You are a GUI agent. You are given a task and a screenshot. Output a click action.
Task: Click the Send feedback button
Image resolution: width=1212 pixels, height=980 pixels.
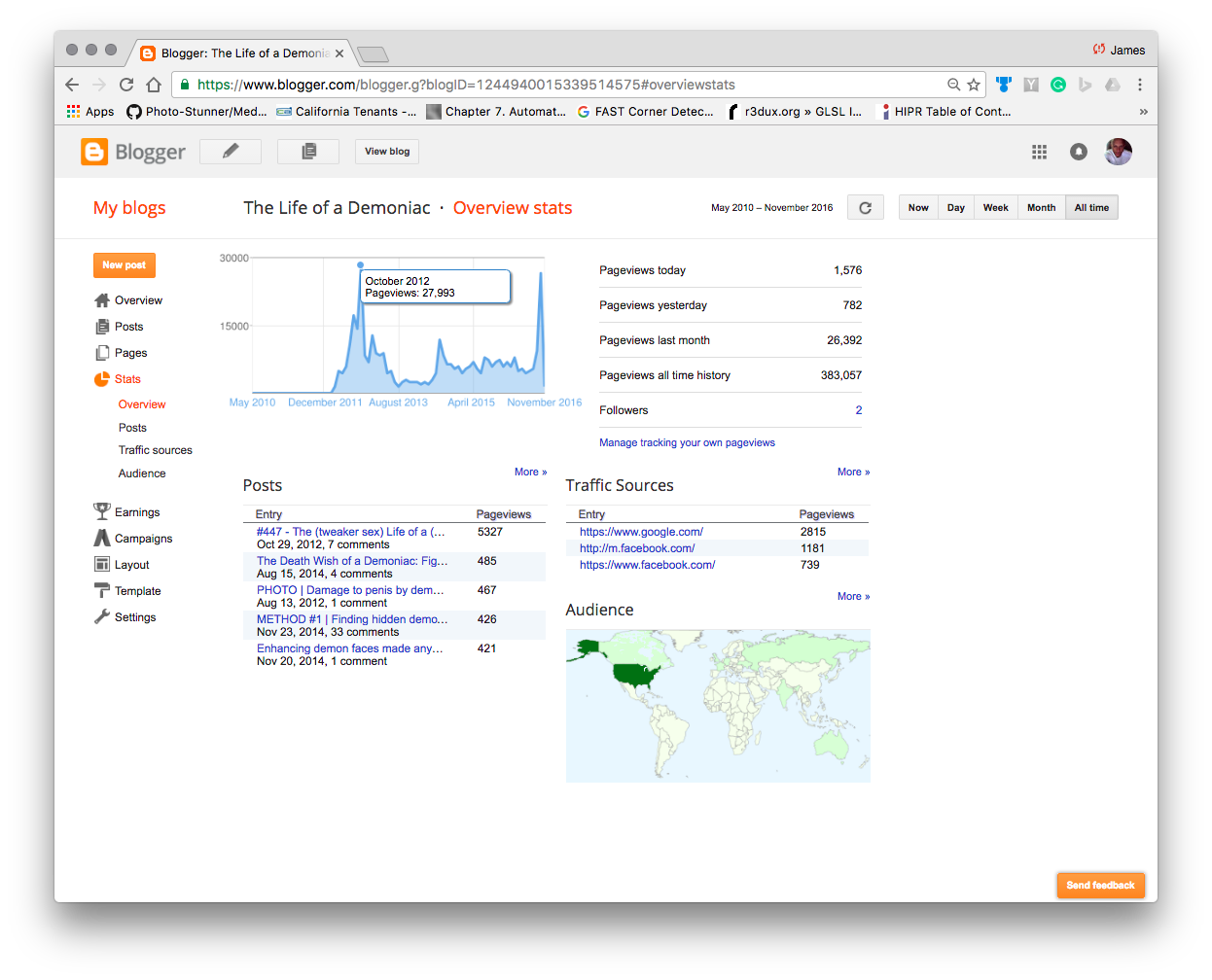coord(1100,885)
